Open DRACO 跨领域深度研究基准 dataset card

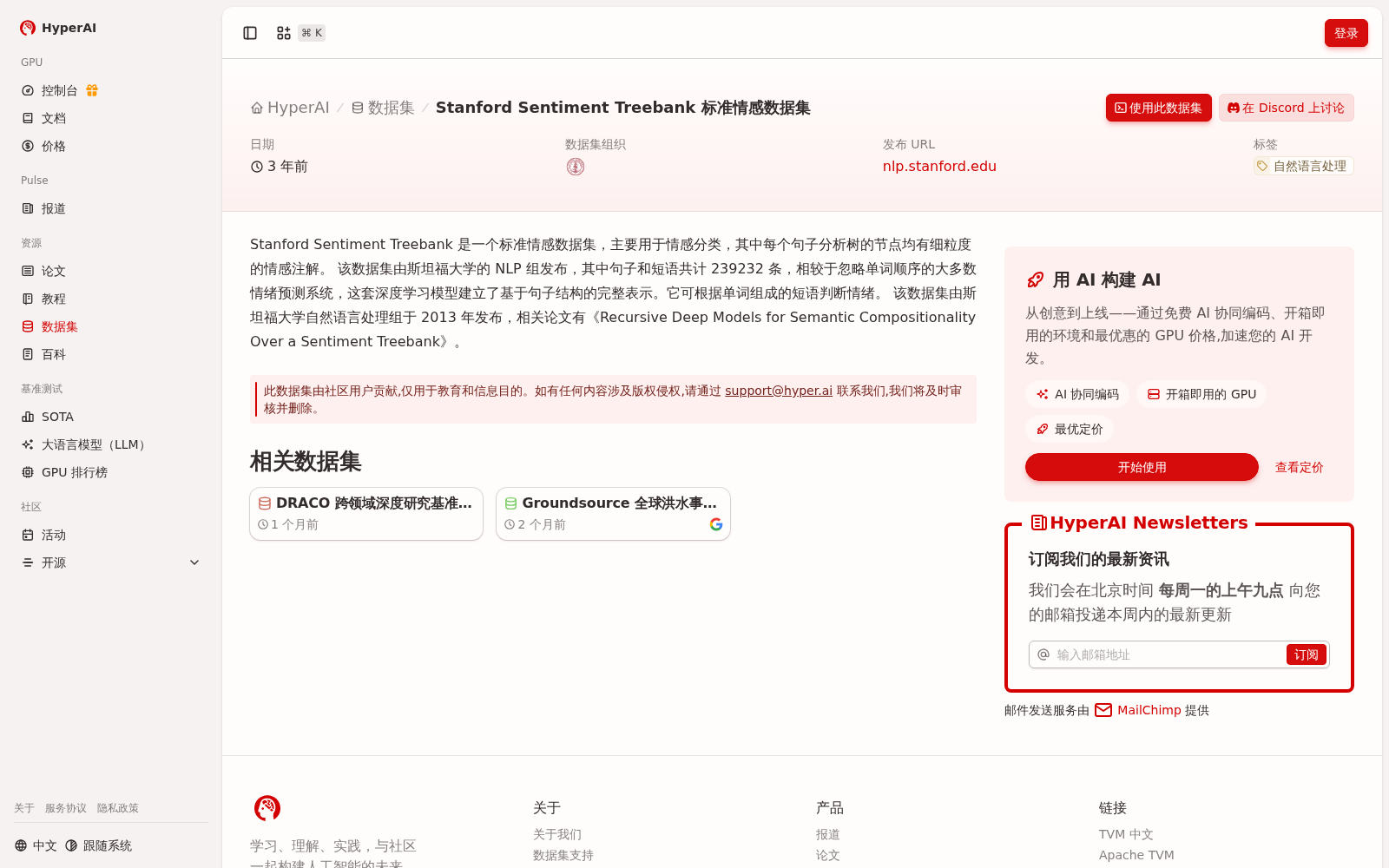(x=366, y=514)
